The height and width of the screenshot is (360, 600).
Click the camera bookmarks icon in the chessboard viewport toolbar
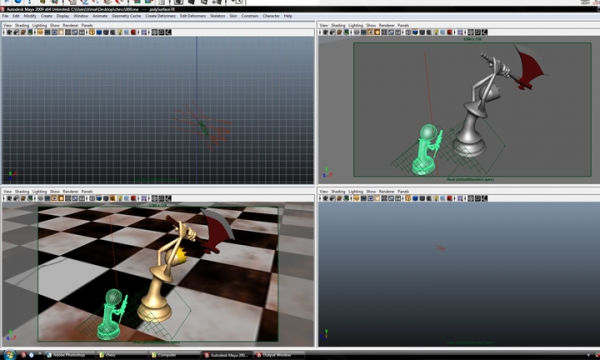pos(23,198)
